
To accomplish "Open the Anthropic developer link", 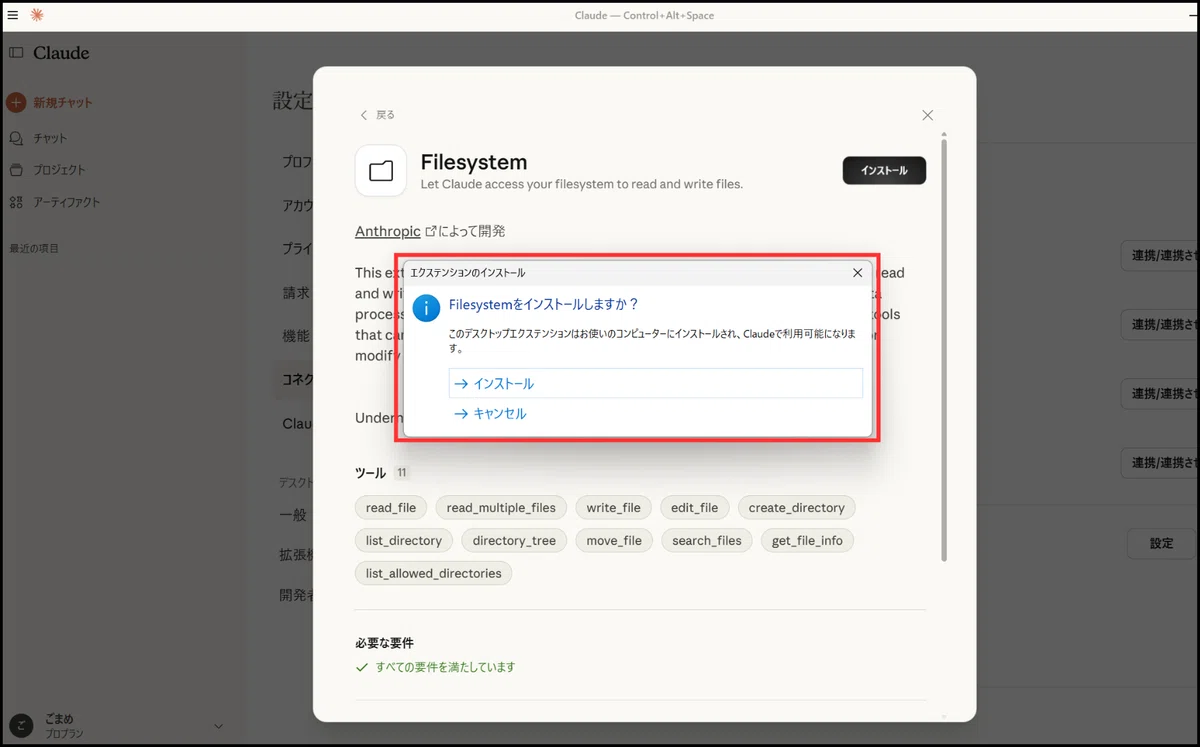I will tap(388, 231).
